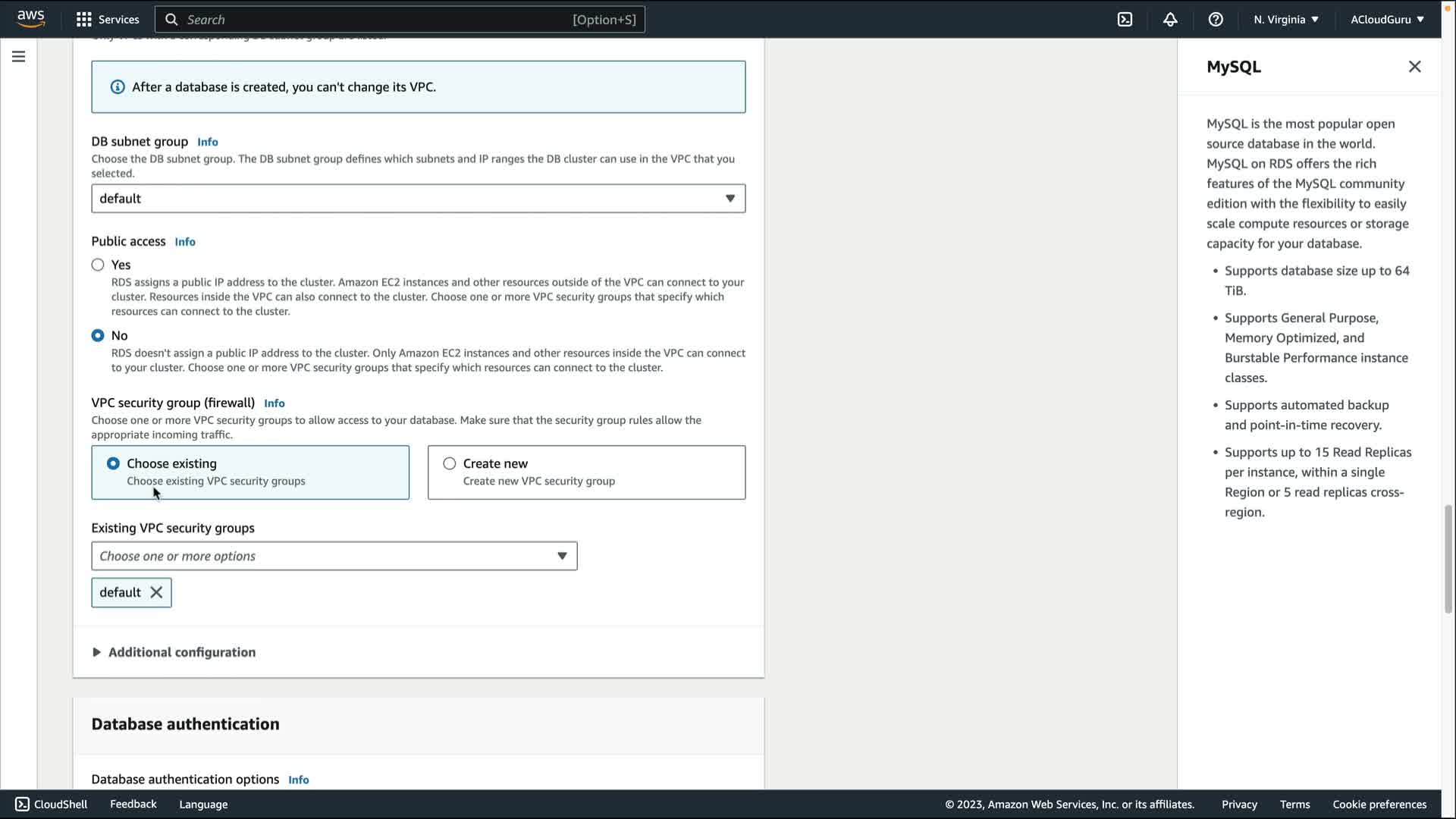Click the top Search input field
The height and width of the screenshot is (819, 1456).
pos(379,20)
